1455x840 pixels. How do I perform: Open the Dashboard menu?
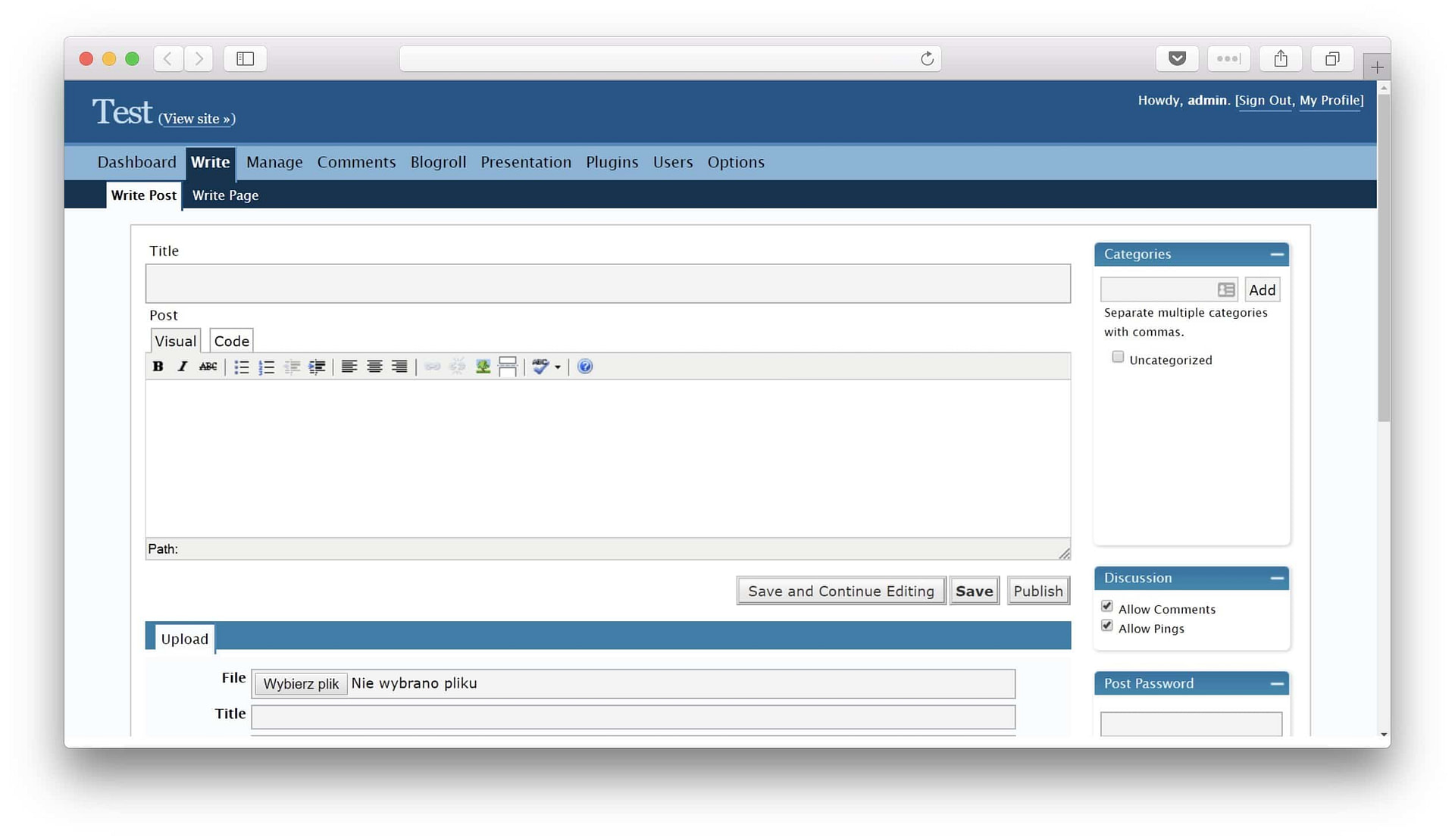[136, 162]
